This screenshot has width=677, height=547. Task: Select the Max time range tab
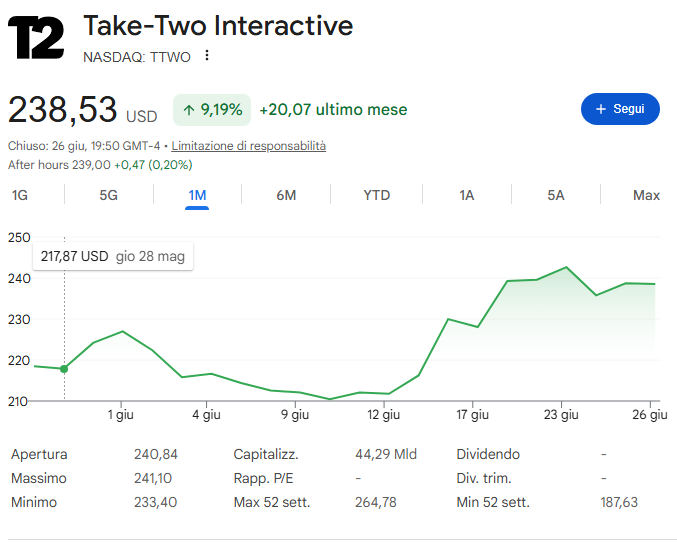point(646,195)
